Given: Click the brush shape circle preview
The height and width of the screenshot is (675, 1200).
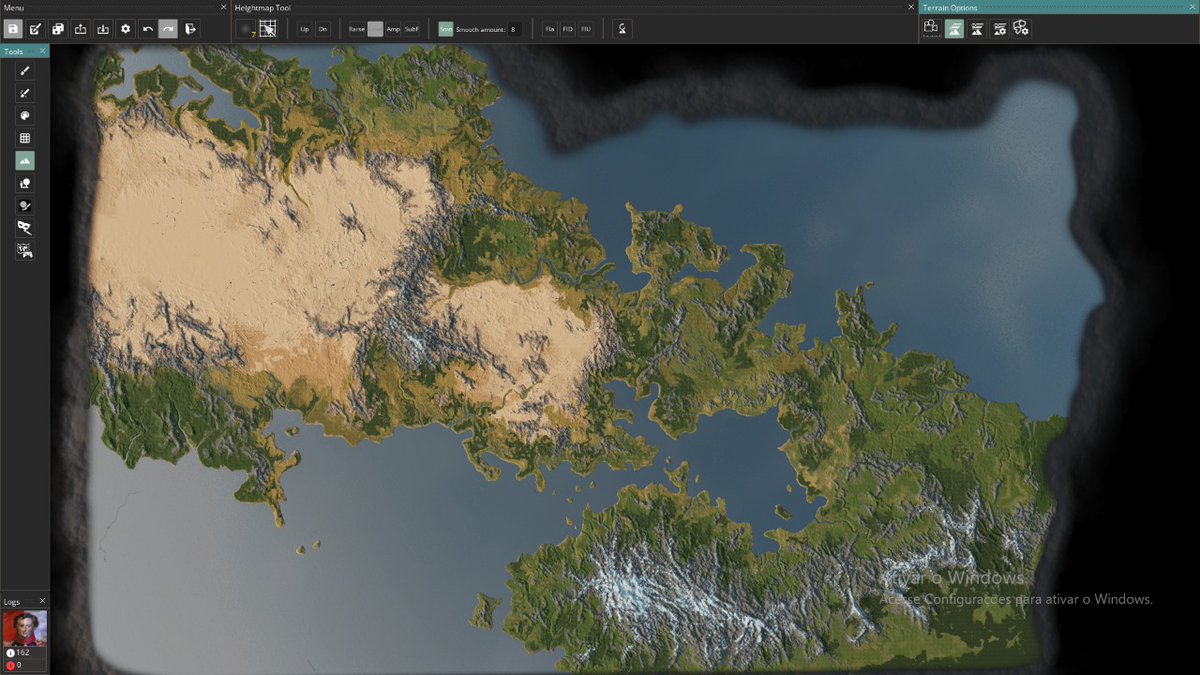Looking at the screenshot, I should [245, 29].
